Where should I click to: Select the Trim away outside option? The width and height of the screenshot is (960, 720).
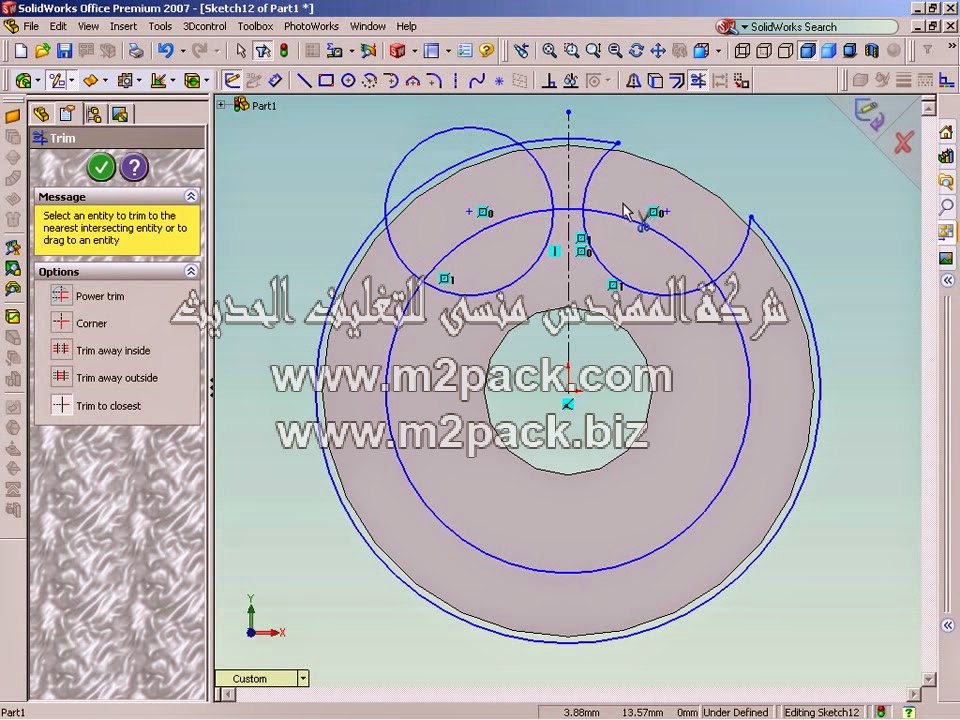[x=104, y=378]
